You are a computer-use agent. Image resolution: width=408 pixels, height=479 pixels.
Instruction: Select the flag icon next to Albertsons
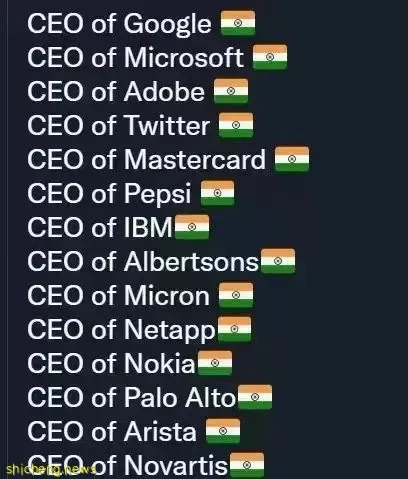pyautogui.click(x=278, y=261)
